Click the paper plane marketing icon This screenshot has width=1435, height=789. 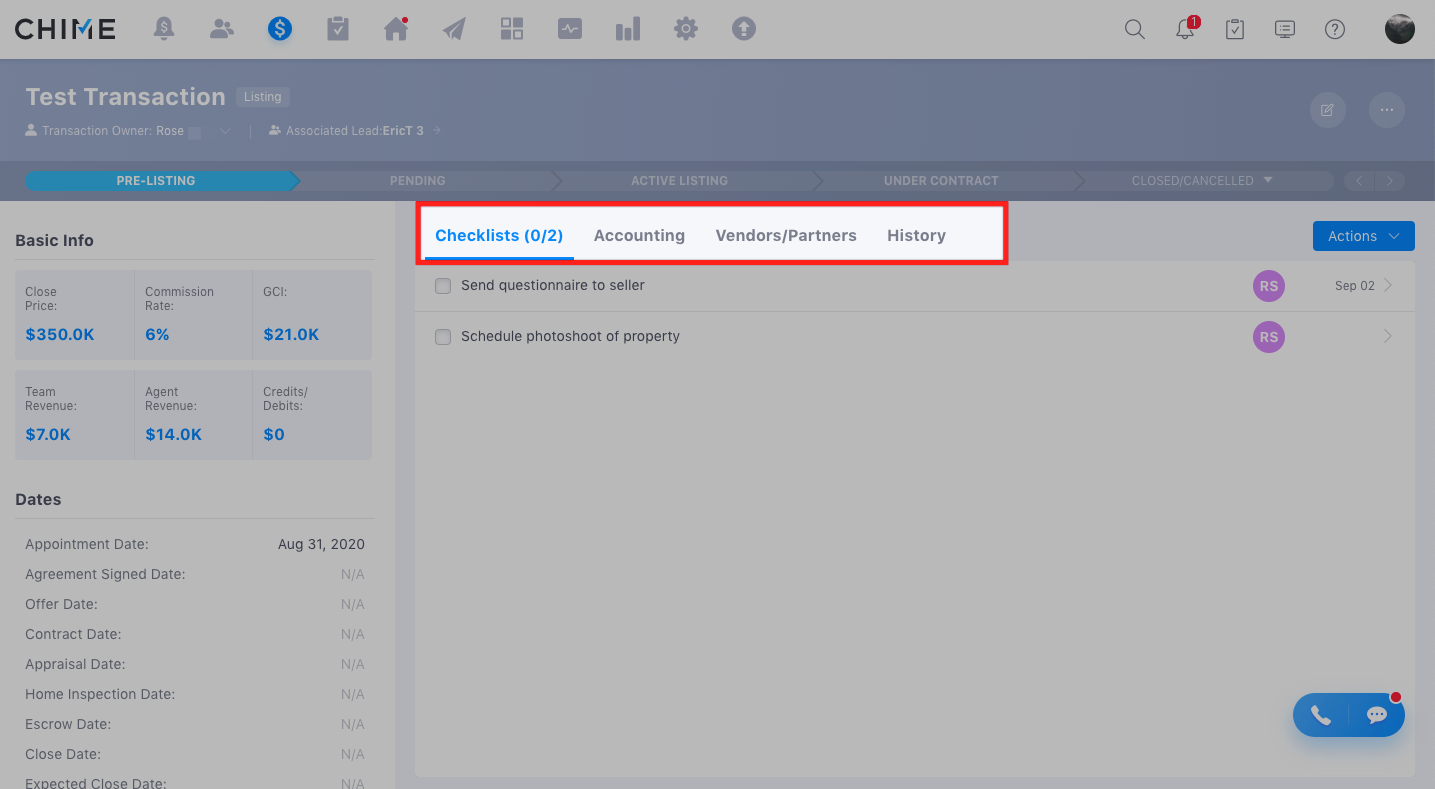tap(454, 29)
